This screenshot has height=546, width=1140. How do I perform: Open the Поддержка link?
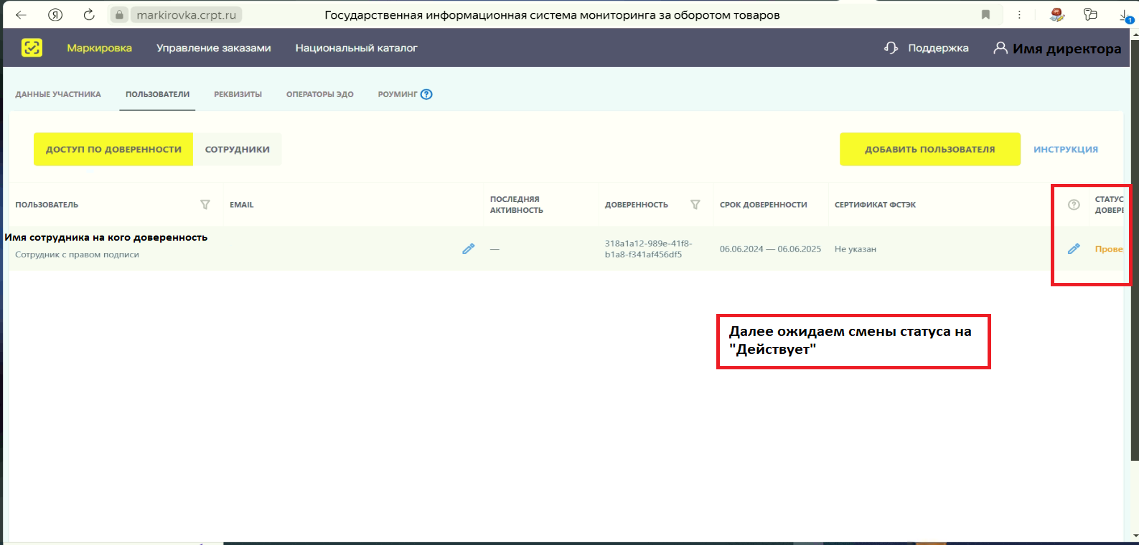(938, 48)
